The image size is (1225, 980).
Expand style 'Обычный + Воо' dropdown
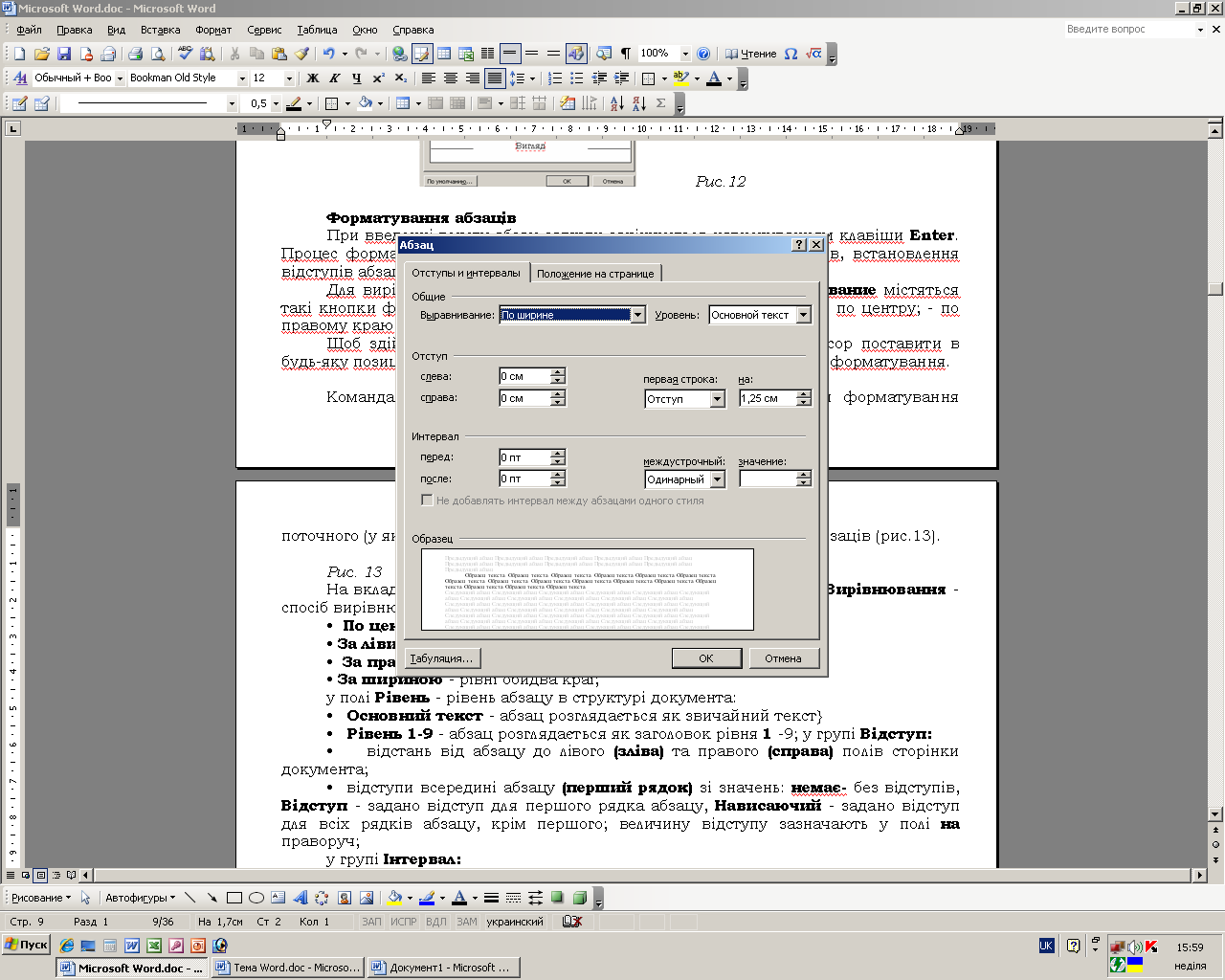pos(120,78)
